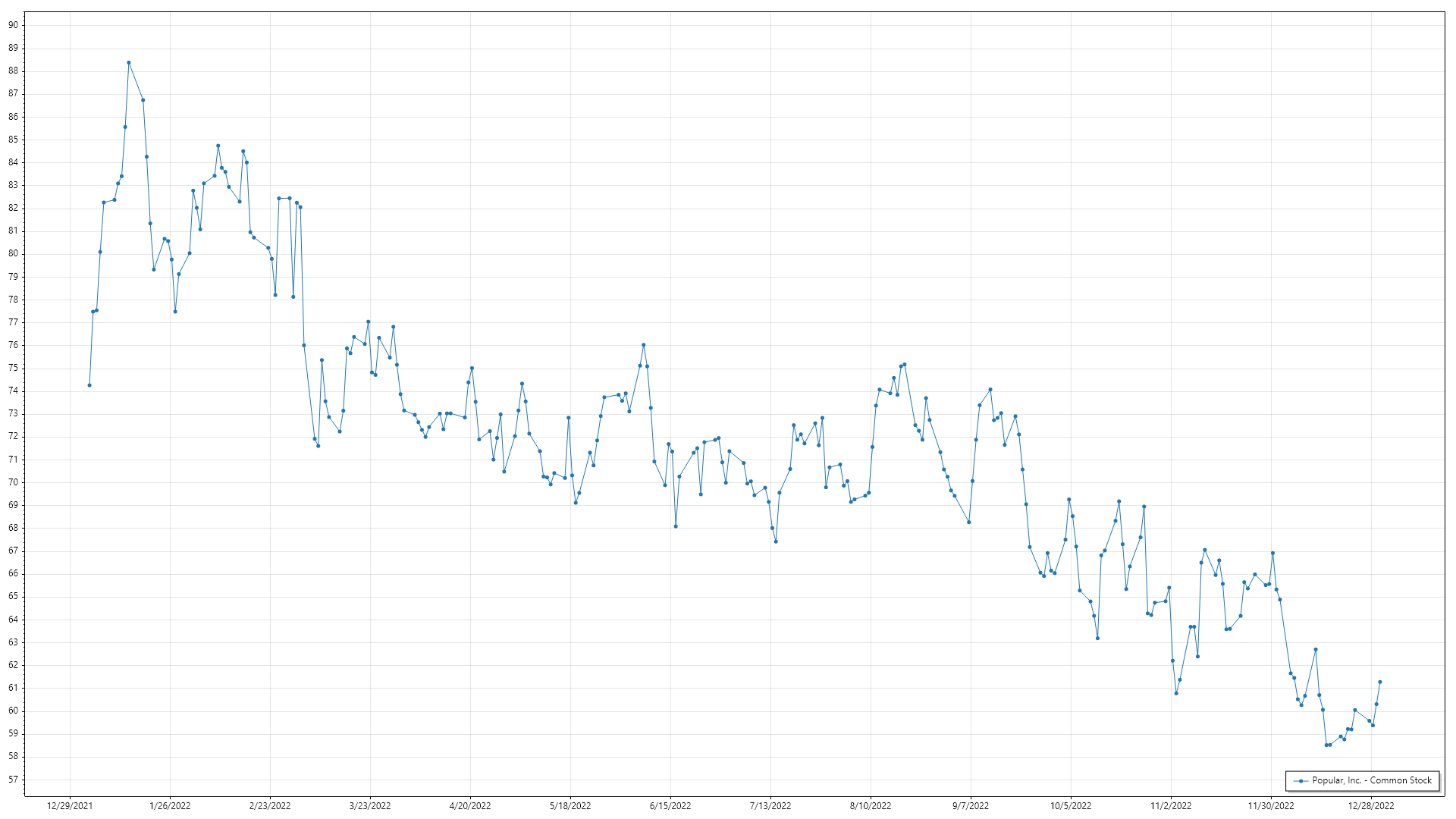Click the highest peak data point near 88
The image size is (1456, 819).
pyautogui.click(x=129, y=63)
